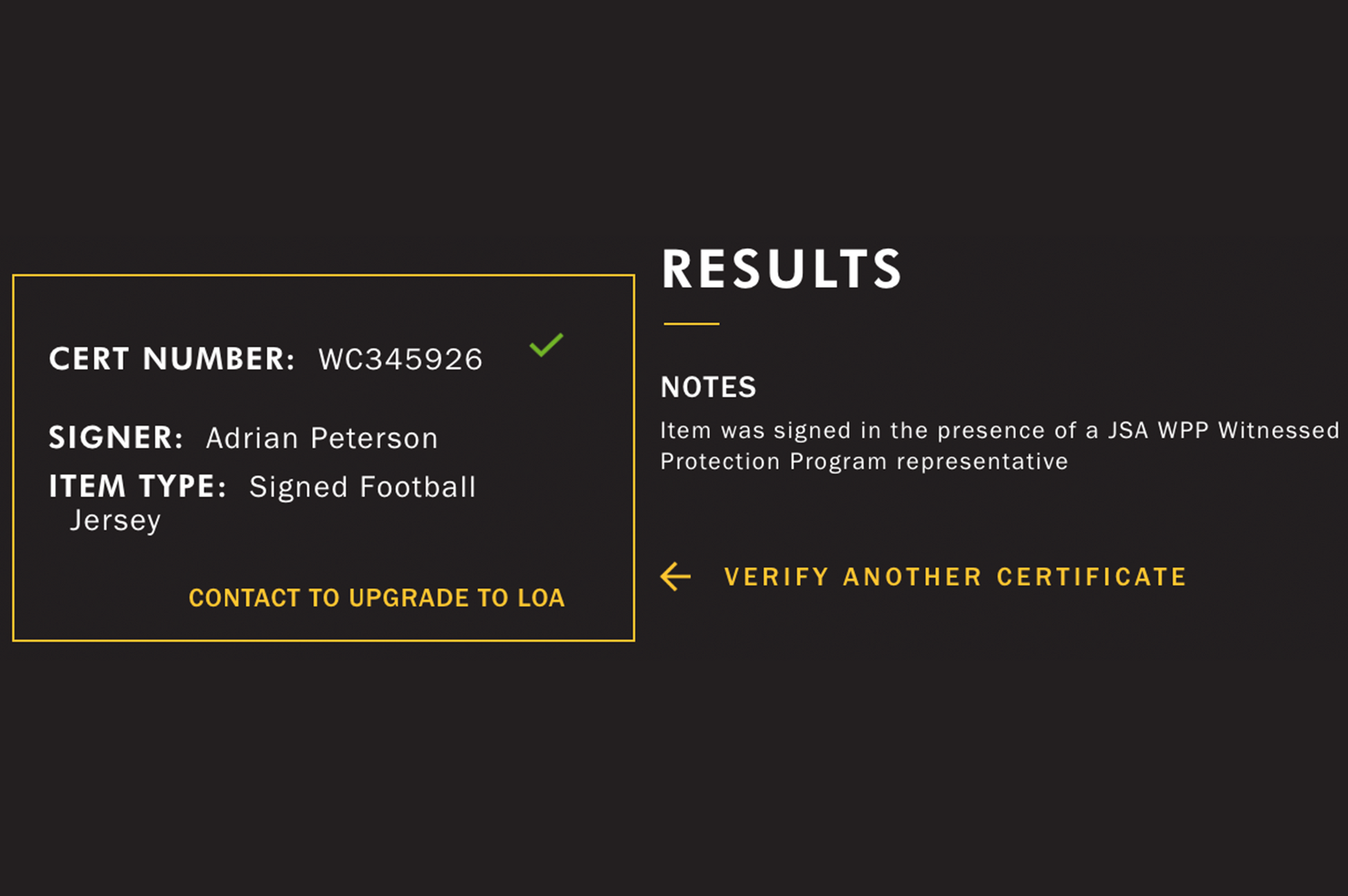This screenshot has height=896, width=1348.
Task: Click the green verification checkmark icon
Action: [x=546, y=345]
